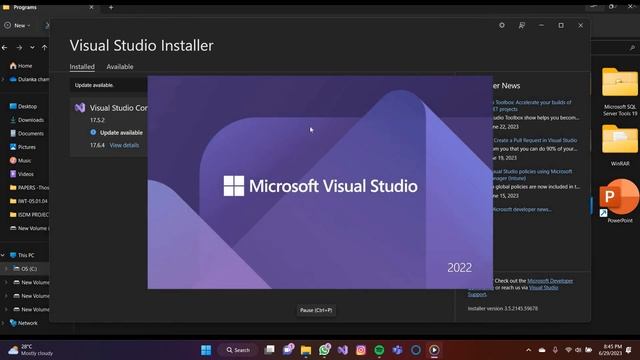Go up one folder in File Explorer
The height and width of the screenshot is (360, 640).
(44, 48)
